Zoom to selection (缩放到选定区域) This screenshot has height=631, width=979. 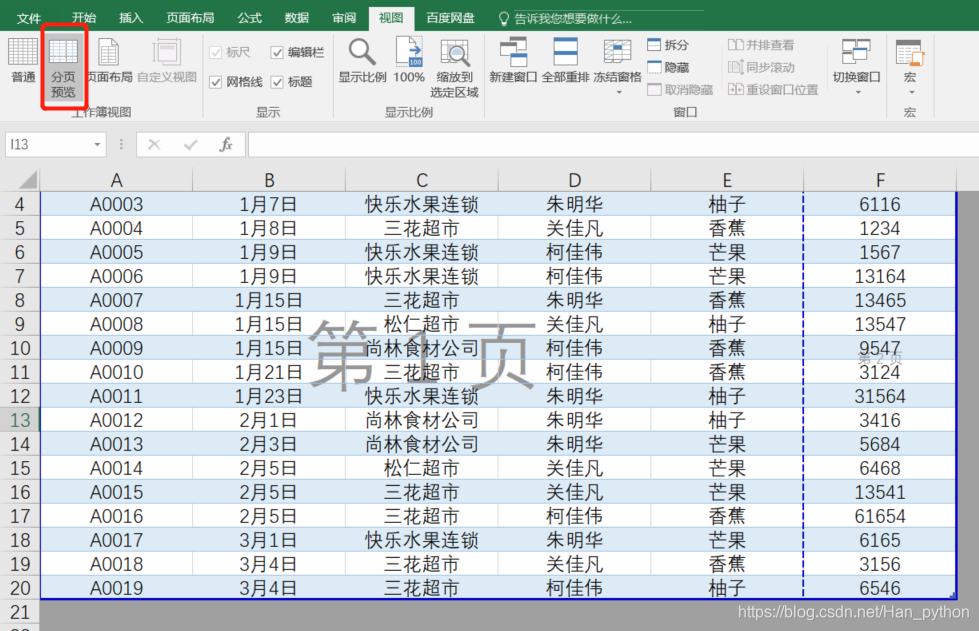coord(455,67)
